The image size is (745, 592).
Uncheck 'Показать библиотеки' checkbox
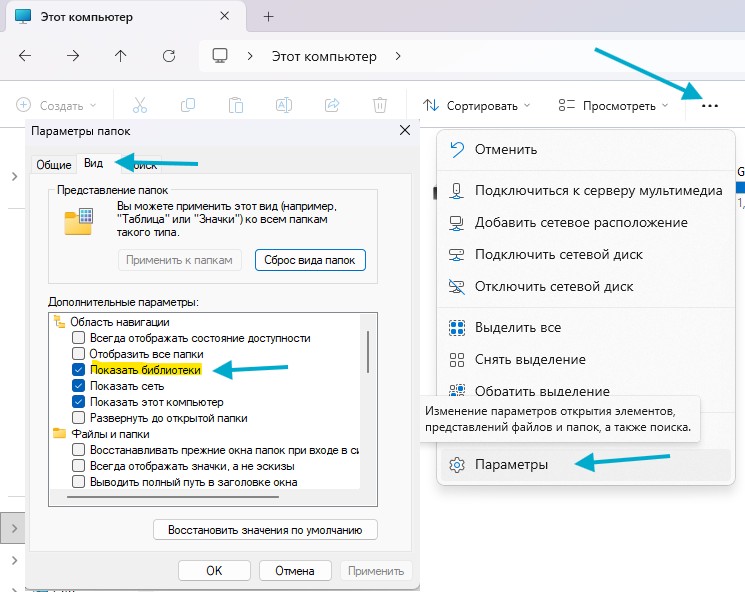(x=78, y=370)
